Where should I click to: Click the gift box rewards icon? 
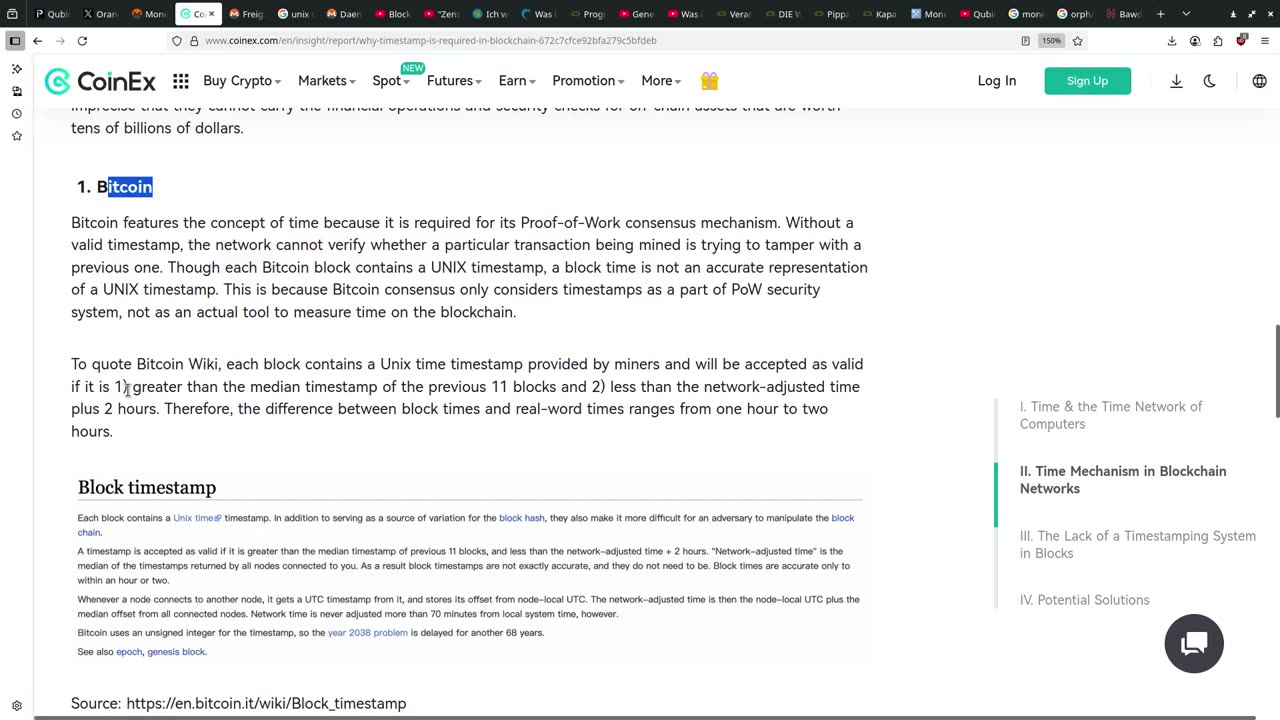point(709,81)
